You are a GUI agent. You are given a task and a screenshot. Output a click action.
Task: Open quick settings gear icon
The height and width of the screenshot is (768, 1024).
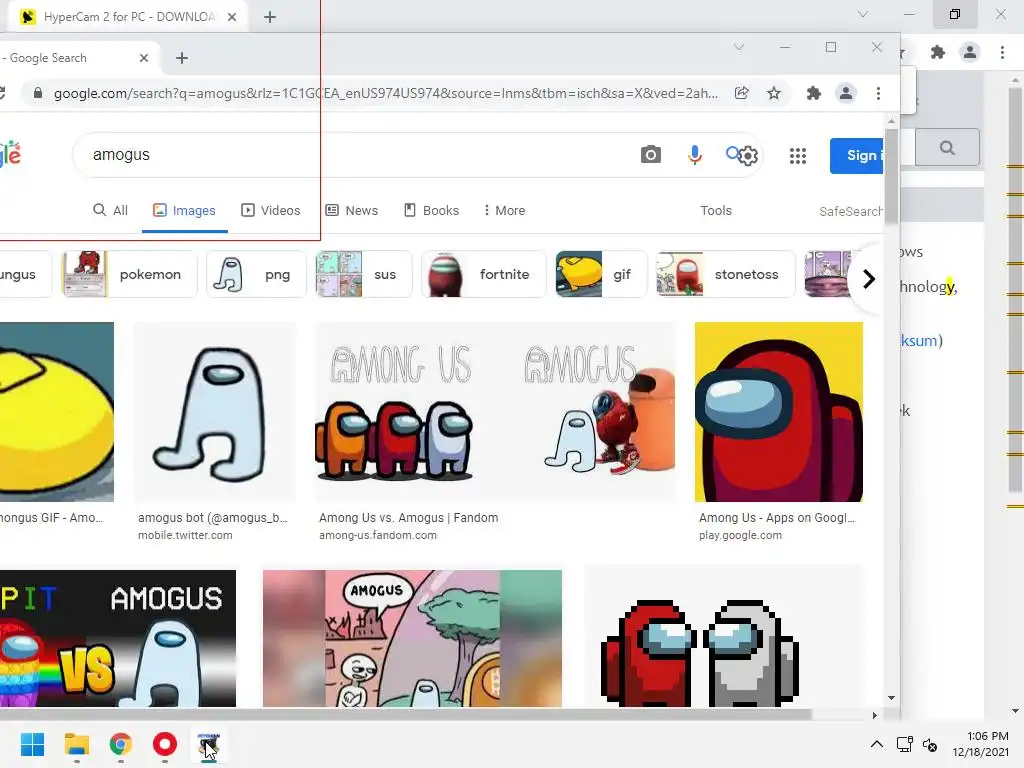pyautogui.click(x=749, y=155)
